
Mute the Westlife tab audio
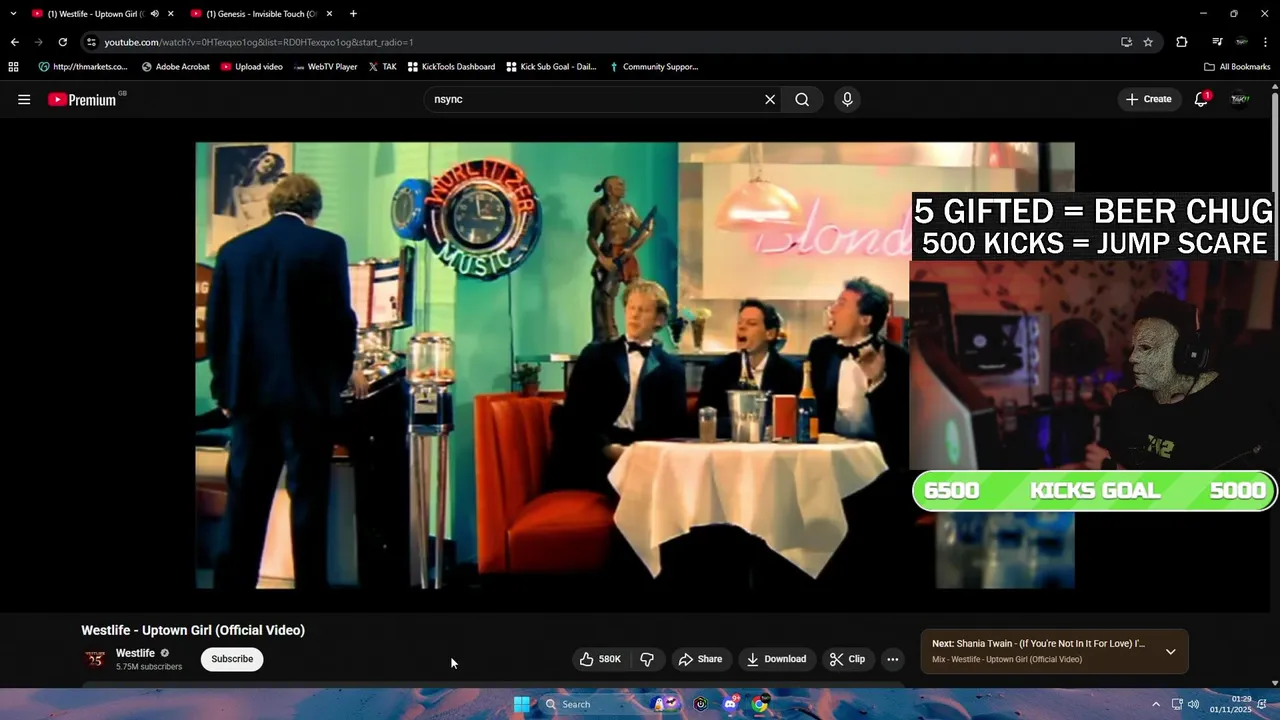click(155, 14)
